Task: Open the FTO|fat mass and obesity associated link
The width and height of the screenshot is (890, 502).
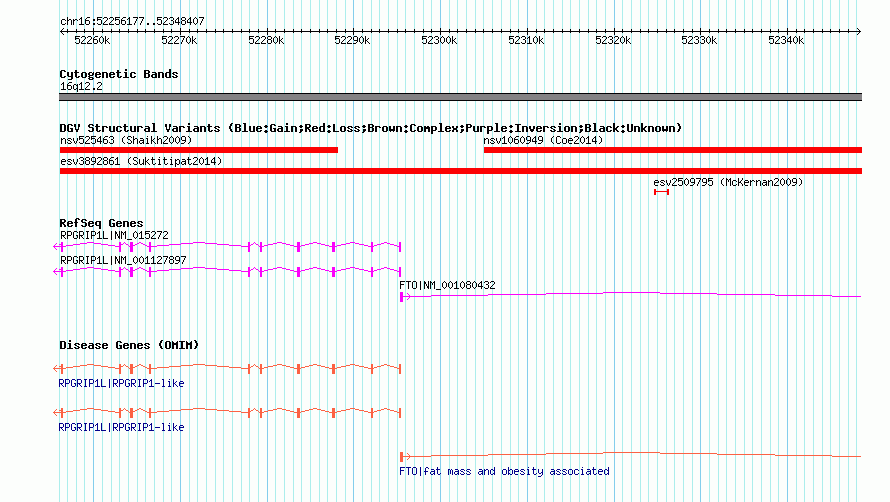Action: click(x=504, y=471)
